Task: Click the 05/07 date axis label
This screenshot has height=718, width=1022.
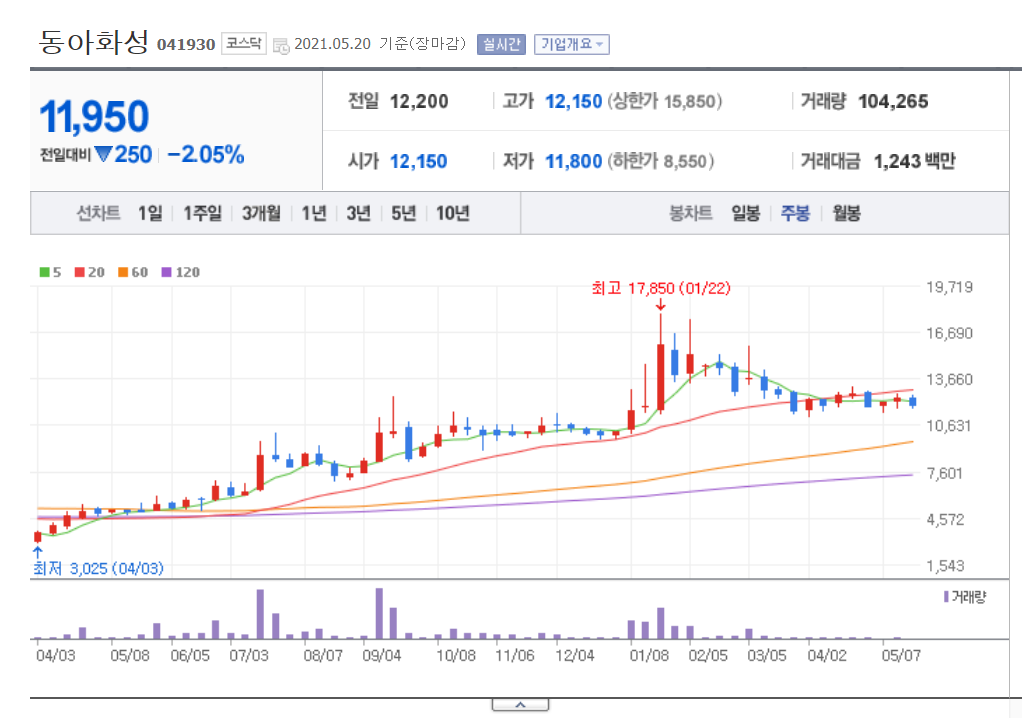Action: (901, 655)
